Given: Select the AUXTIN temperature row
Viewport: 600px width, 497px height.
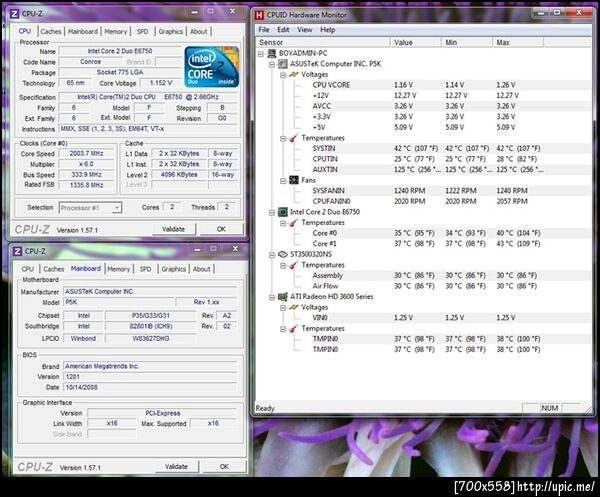Looking at the screenshot, I should tap(423, 169).
